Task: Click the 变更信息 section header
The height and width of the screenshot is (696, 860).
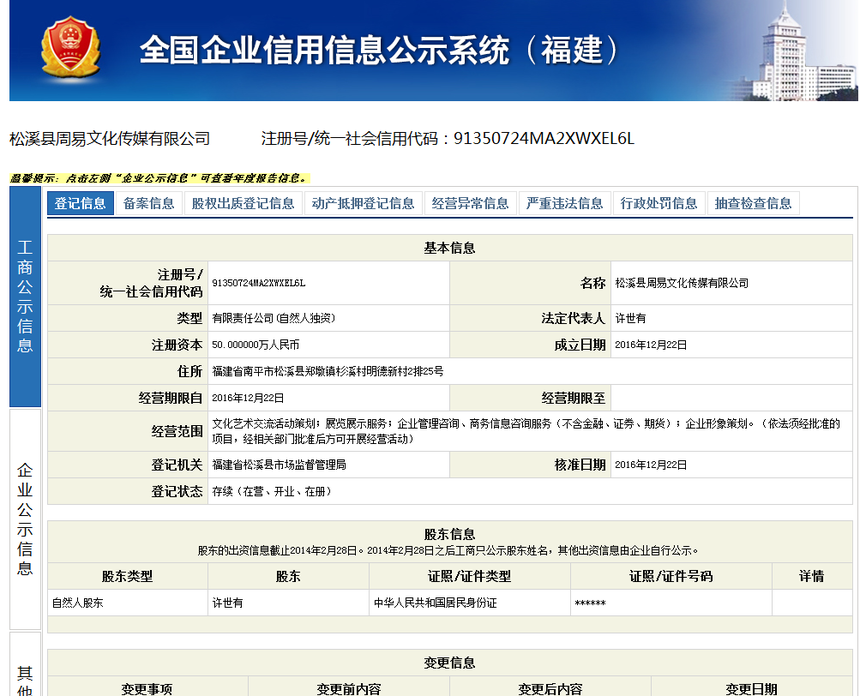Action: [x=450, y=663]
